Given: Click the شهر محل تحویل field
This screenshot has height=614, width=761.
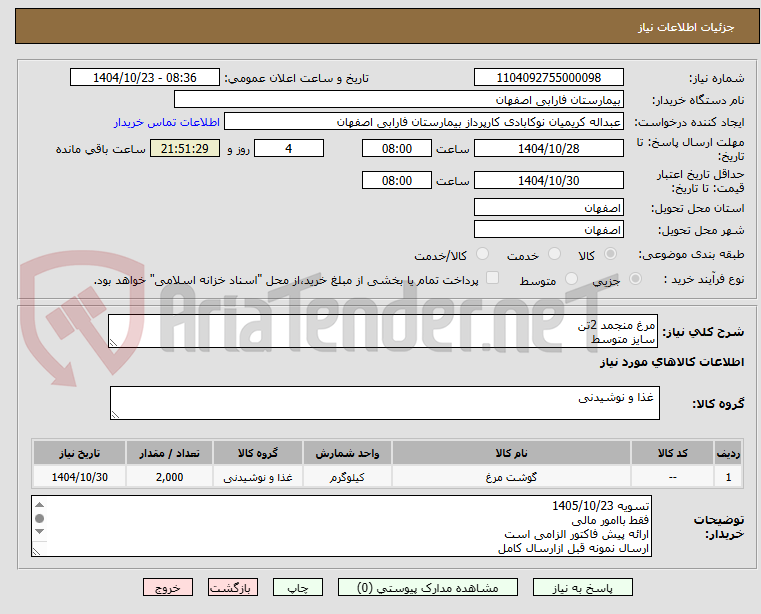Looking at the screenshot, I should pos(548,230).
